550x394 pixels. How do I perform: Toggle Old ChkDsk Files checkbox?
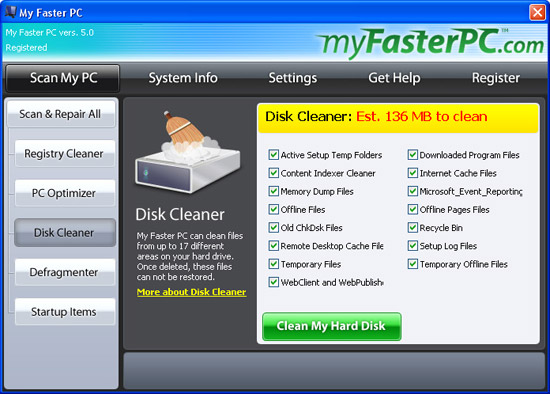(273, 228)
